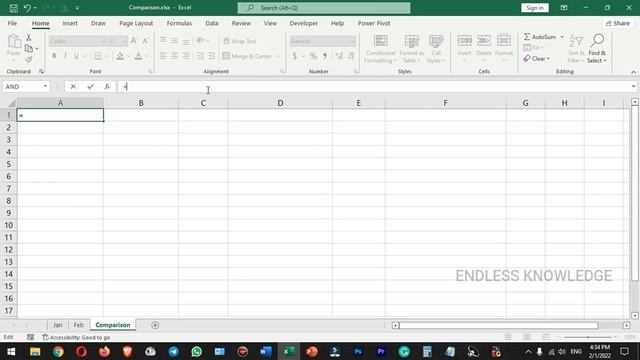Click Accessibility: Good to go status

click(x=76, y=337)
